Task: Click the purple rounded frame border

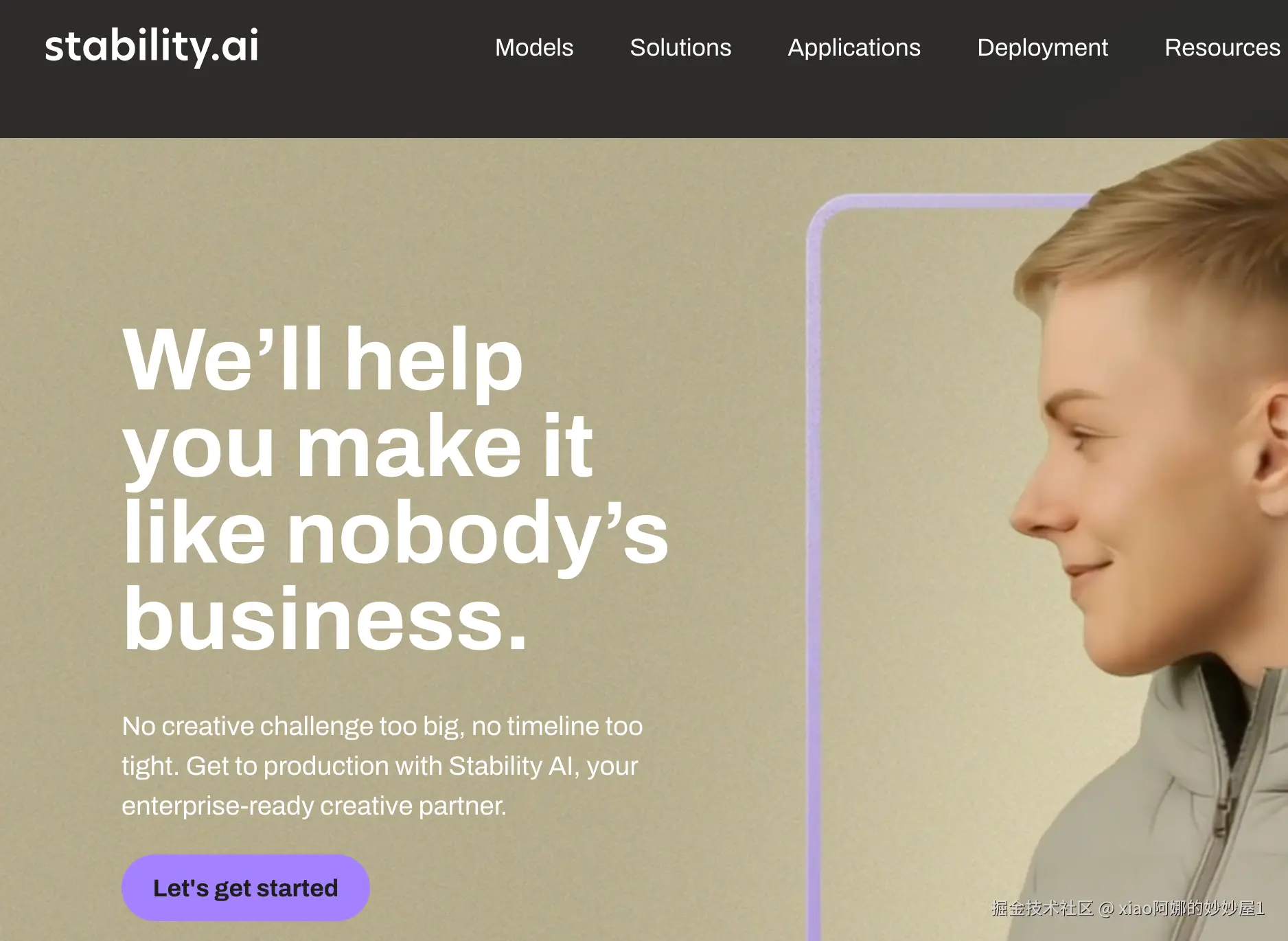Action: tap(814, 549)
